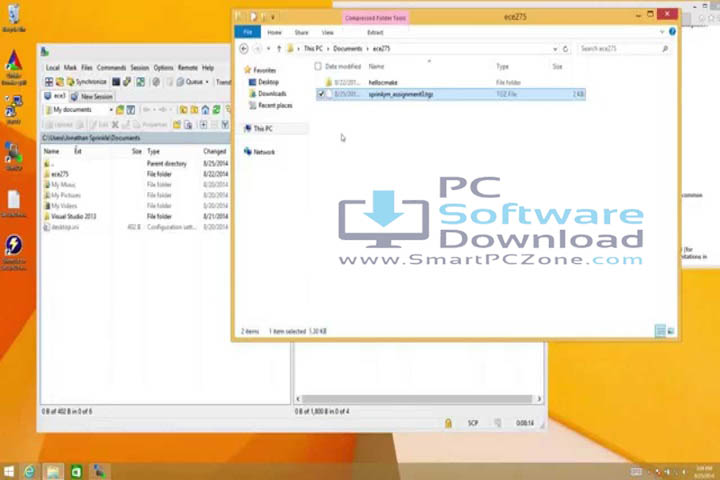Click the Explorer help question mark icon
The height and width of the screenshot is (480, 720).
tap(672, 32)
